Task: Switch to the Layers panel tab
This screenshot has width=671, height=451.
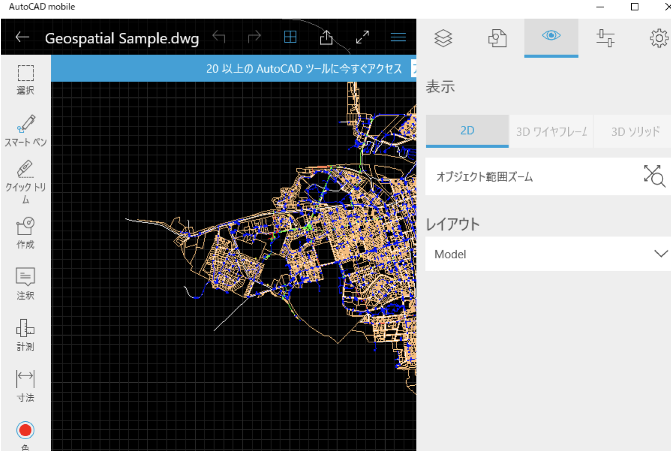Action: [x=443, y=38]
